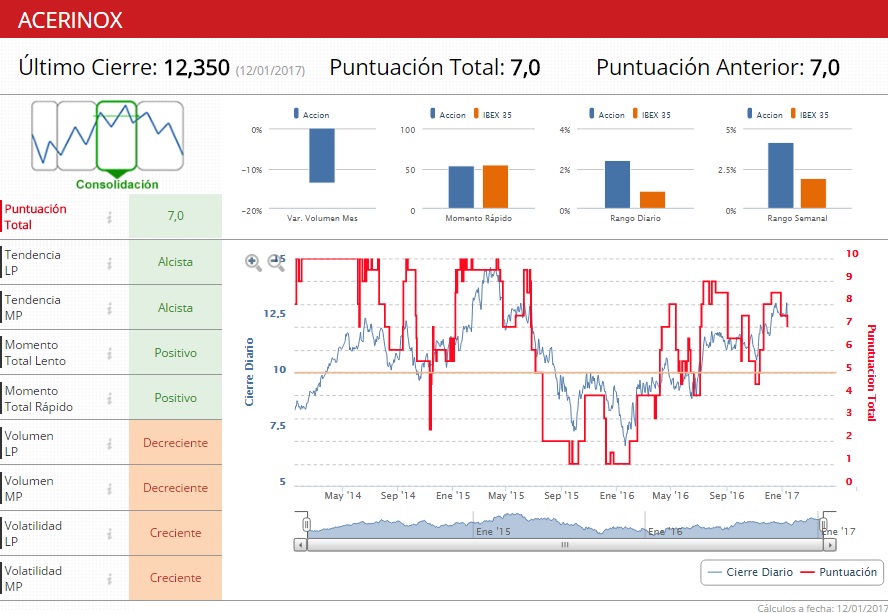Screen dimensions: 888x613
Task: Click Positivo value for Momento Total Lento
Action: pyautogui.click(x=176, y=352)
